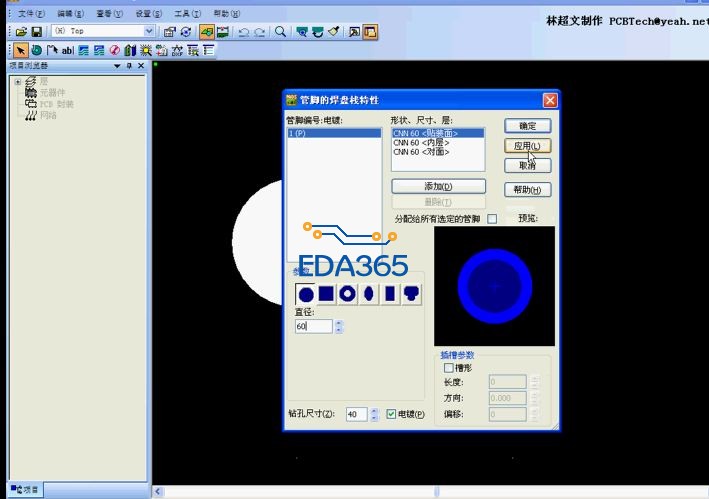Choose the oval pad shape
Viewport: 709px width, 499px height.
369,294
